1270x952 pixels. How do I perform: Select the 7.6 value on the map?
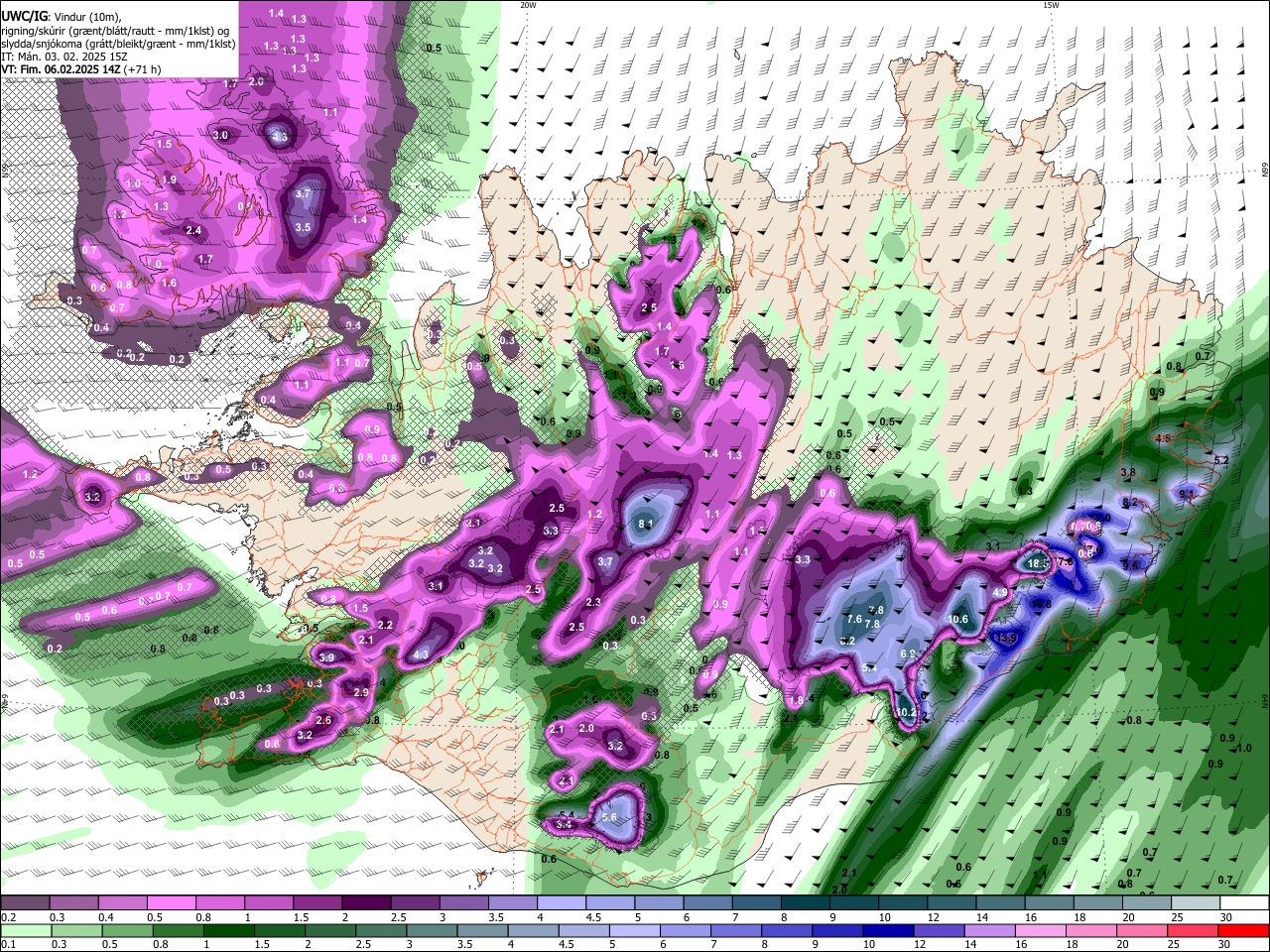pyautogui.click(x=854, y=620)
